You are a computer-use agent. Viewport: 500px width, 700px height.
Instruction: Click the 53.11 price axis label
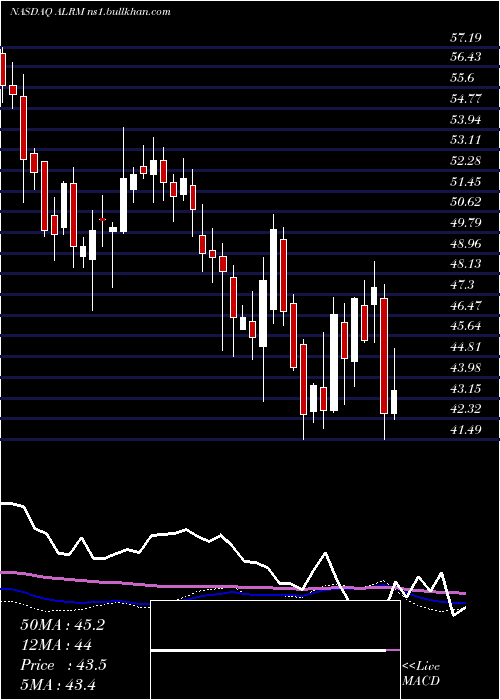coord(466,140)
